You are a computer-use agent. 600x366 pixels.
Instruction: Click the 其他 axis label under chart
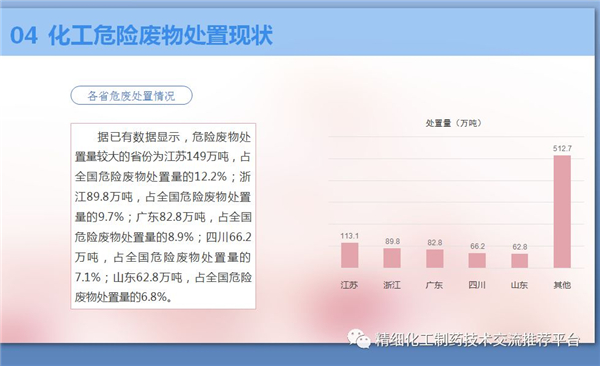[x=562, y=285]
